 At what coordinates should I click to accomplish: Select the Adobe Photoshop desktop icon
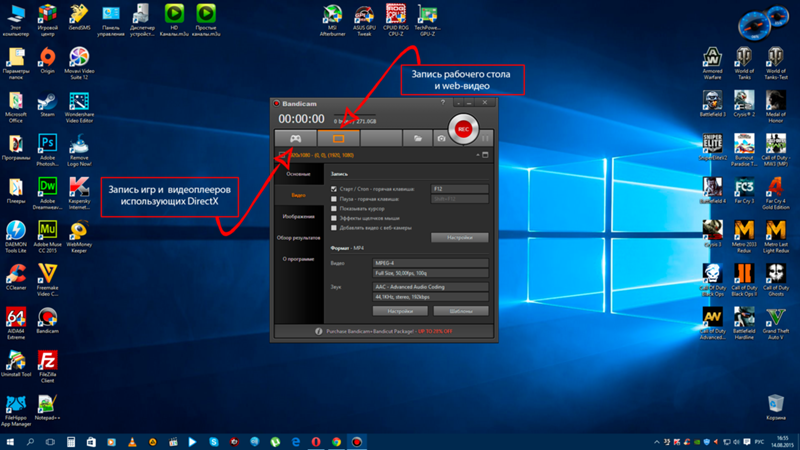point(47,150)
